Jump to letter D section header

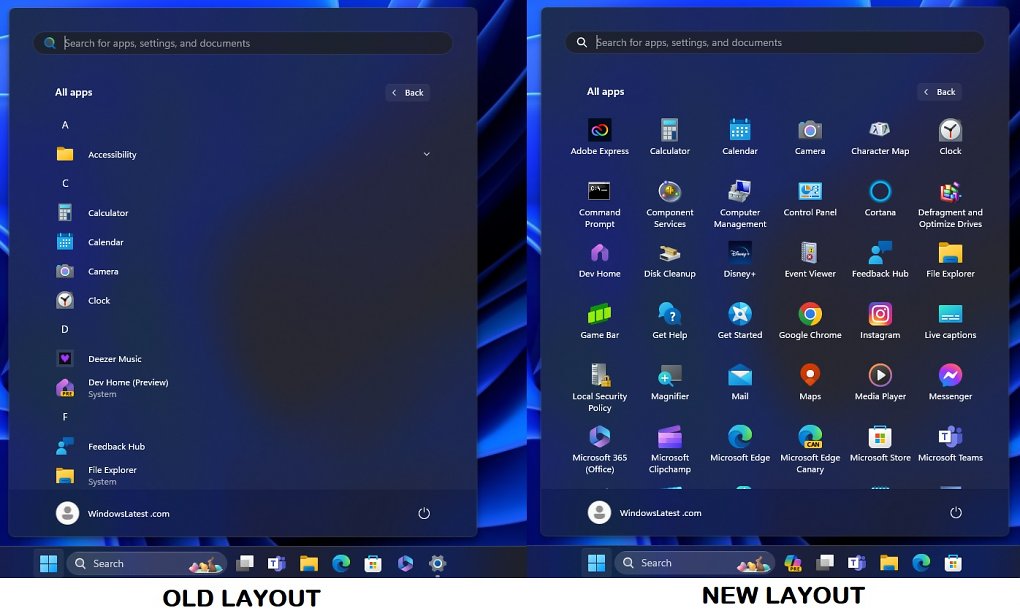(65, 329)
